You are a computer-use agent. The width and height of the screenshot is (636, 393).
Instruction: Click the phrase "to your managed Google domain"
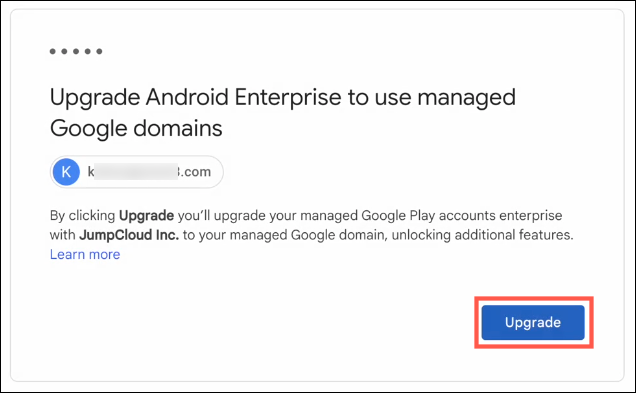[x=285, y=235]
